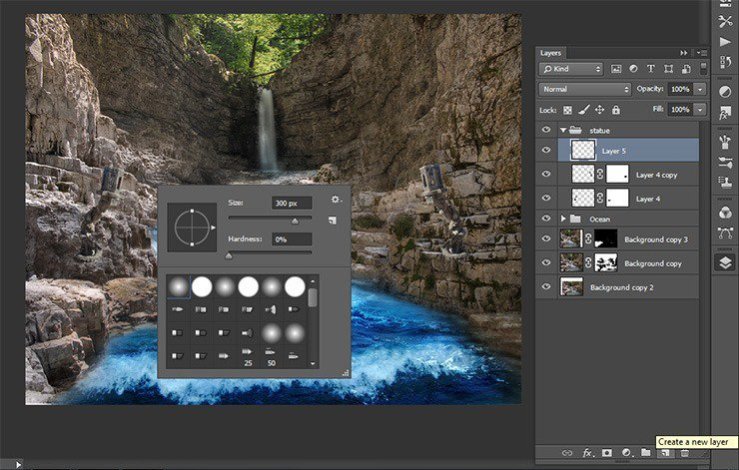Click the lock position (move) icon
The image size is (739, 470).
599,109
